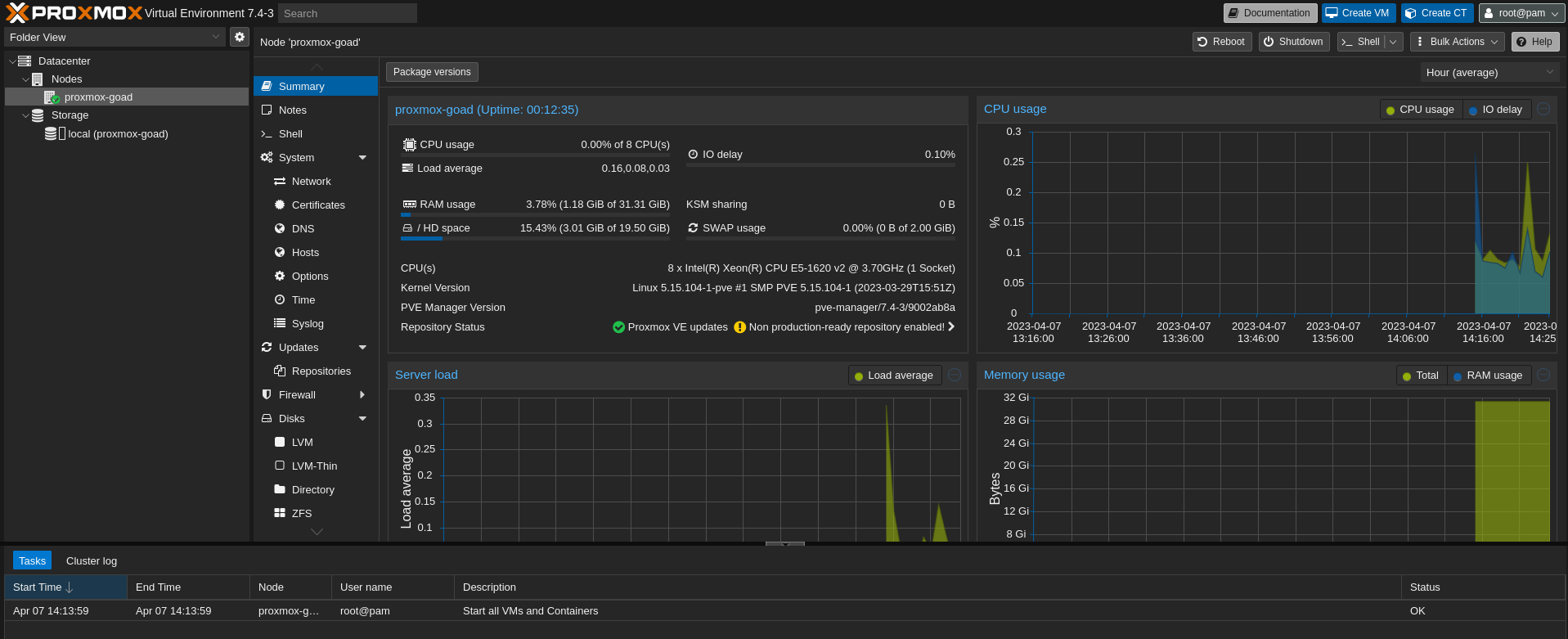This screenshot has height=639, width=1568.
Task: Click the HD space usage progress bar
Action: 535,239
